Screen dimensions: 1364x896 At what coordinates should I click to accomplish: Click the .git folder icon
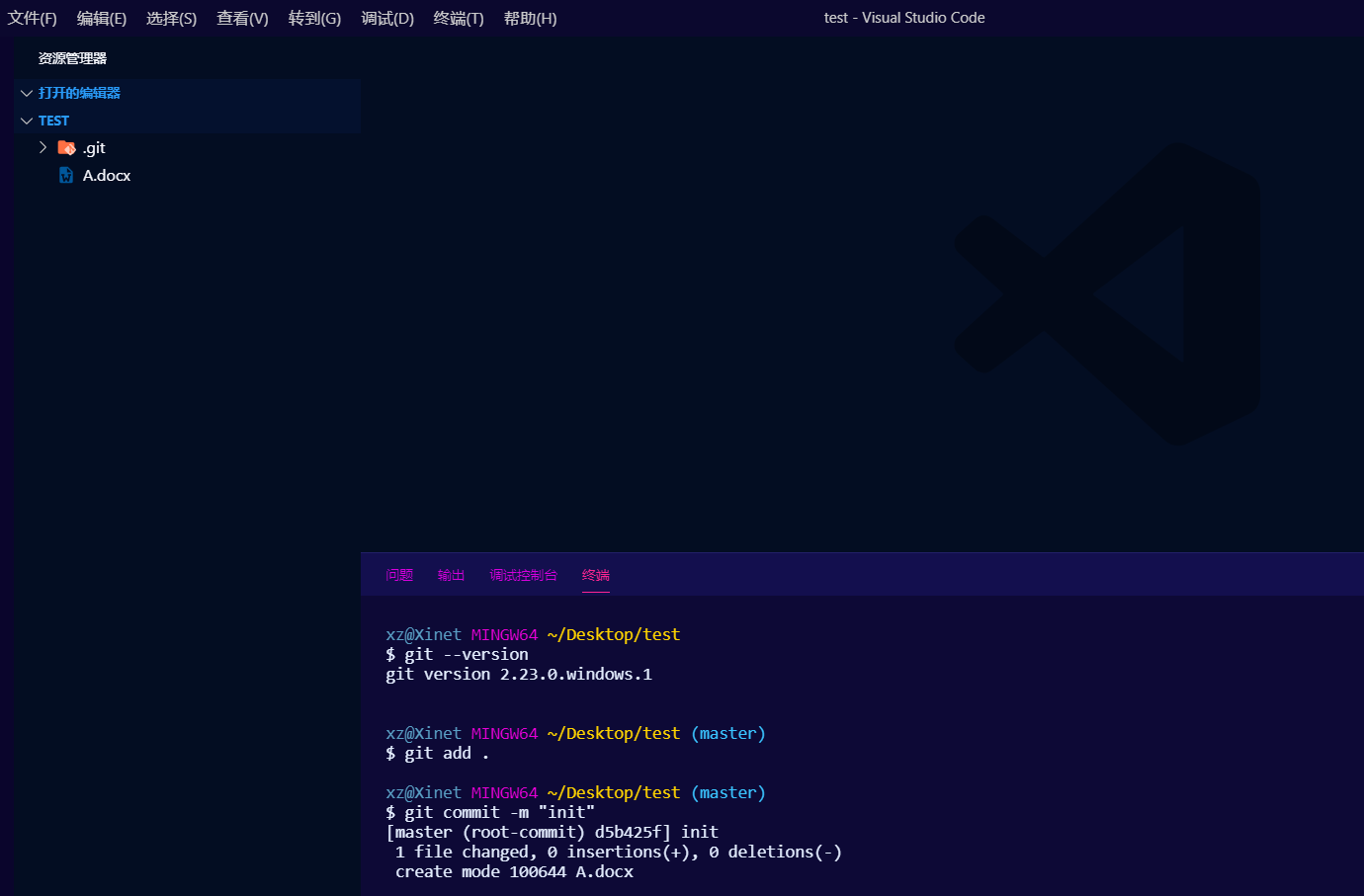tap(66, 147)
